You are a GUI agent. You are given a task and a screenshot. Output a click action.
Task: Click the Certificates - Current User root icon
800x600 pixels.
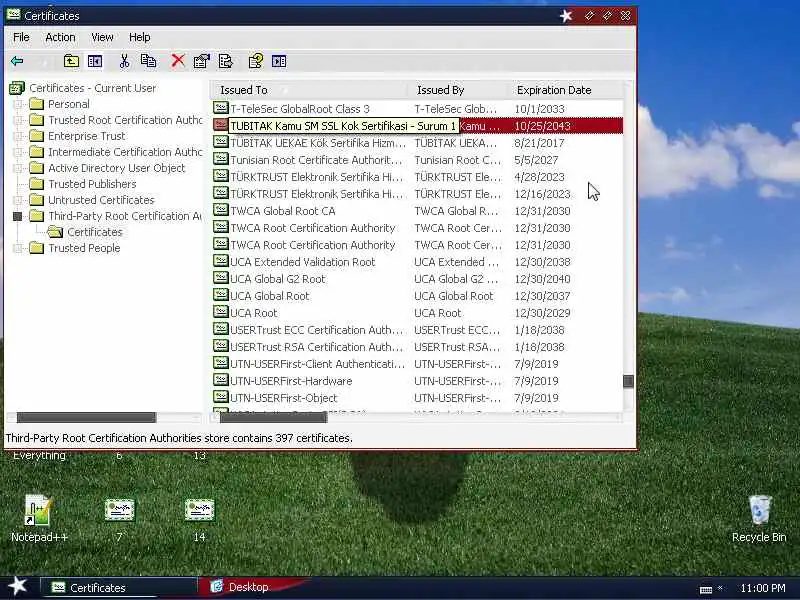pos(17,88)
